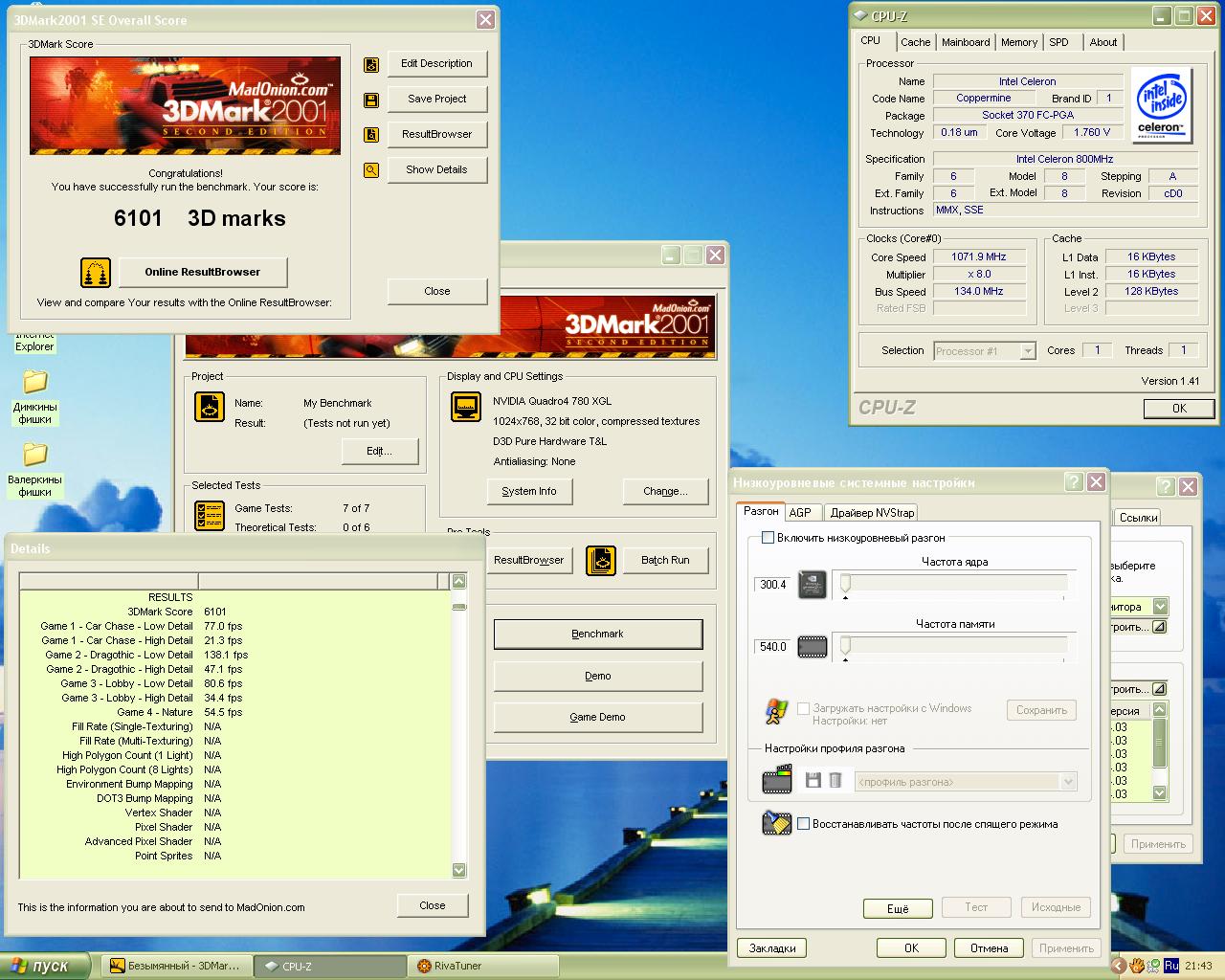Image resolution: width=1225 pixels, height=980 pixels.
Task: Open the About tab in CPU-Z
Action: point(1102,42)
